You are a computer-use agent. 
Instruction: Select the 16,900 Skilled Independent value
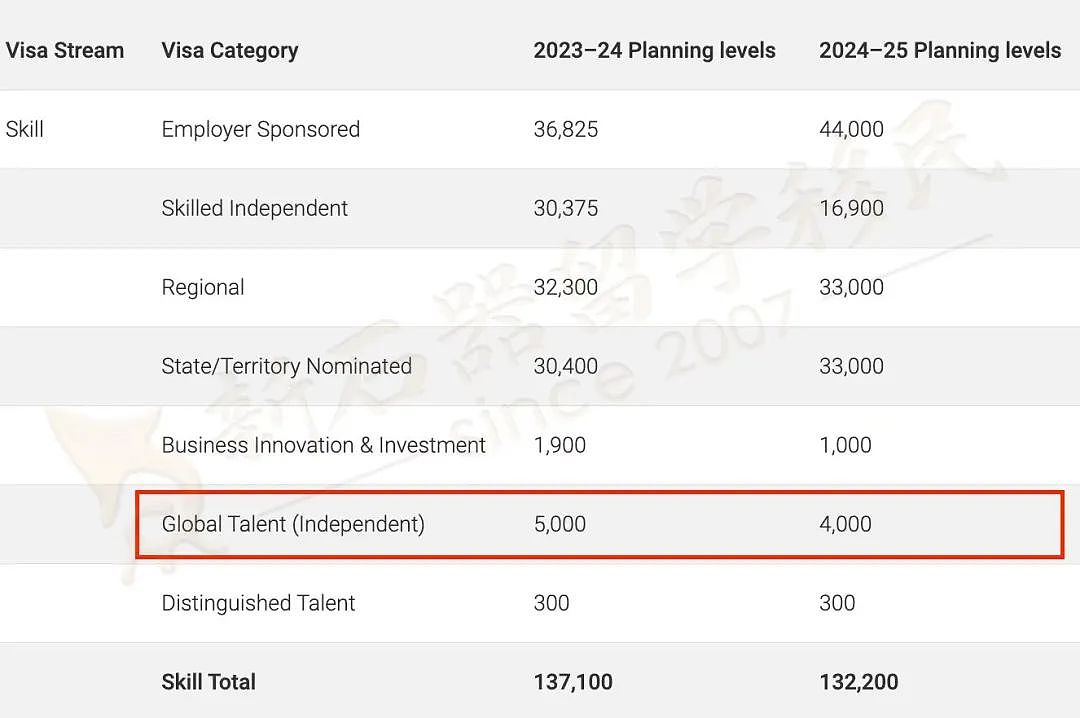click(851, 208)
